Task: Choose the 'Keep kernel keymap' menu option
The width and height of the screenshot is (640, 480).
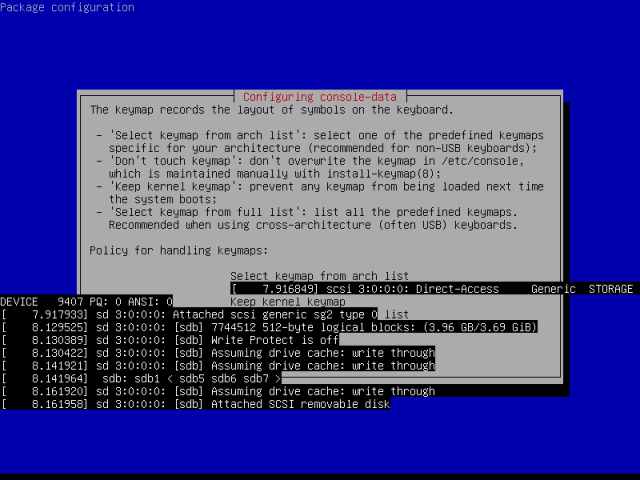Action: [x=288, y=302]
